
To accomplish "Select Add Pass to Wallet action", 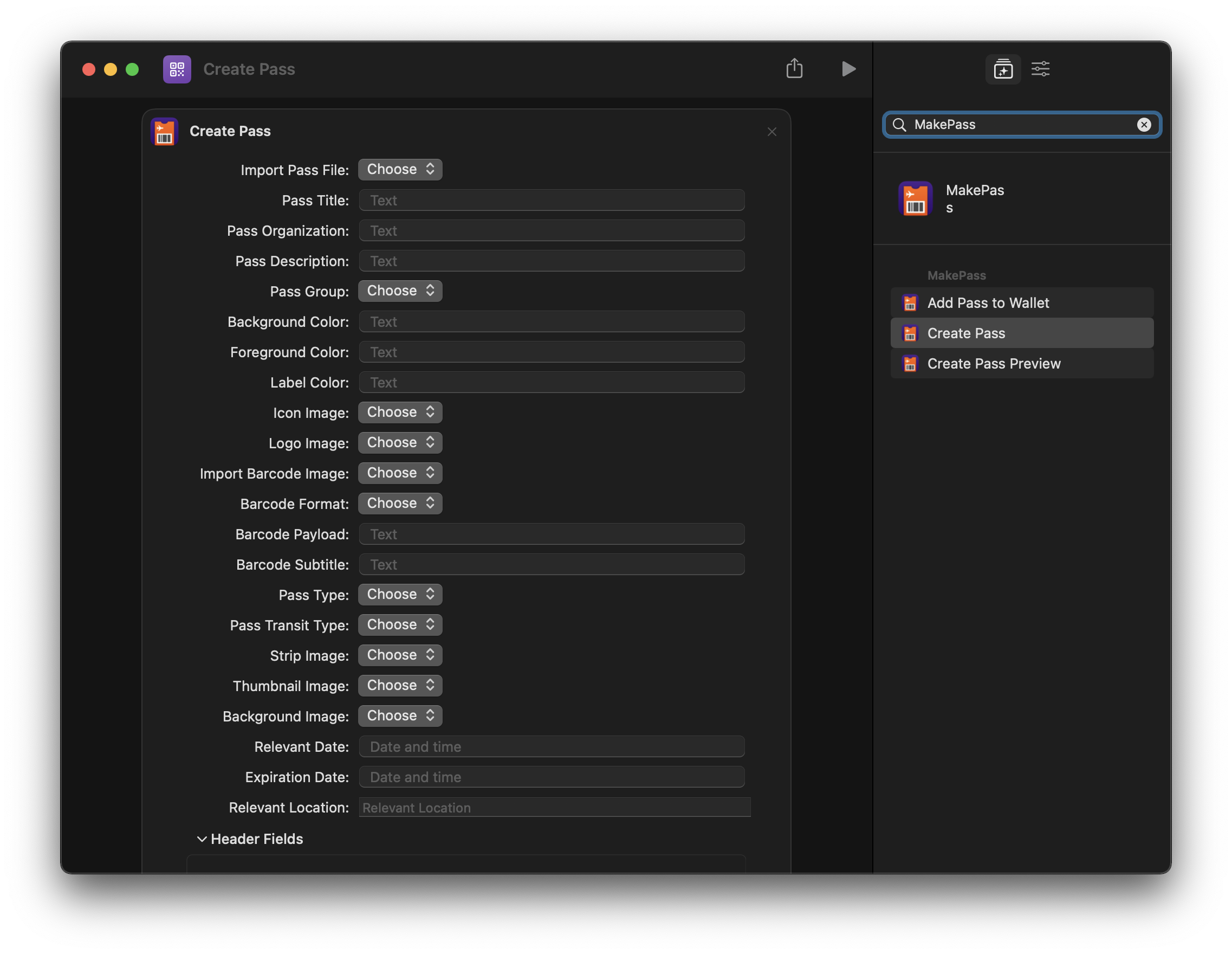I will [x=1022, y=303].
